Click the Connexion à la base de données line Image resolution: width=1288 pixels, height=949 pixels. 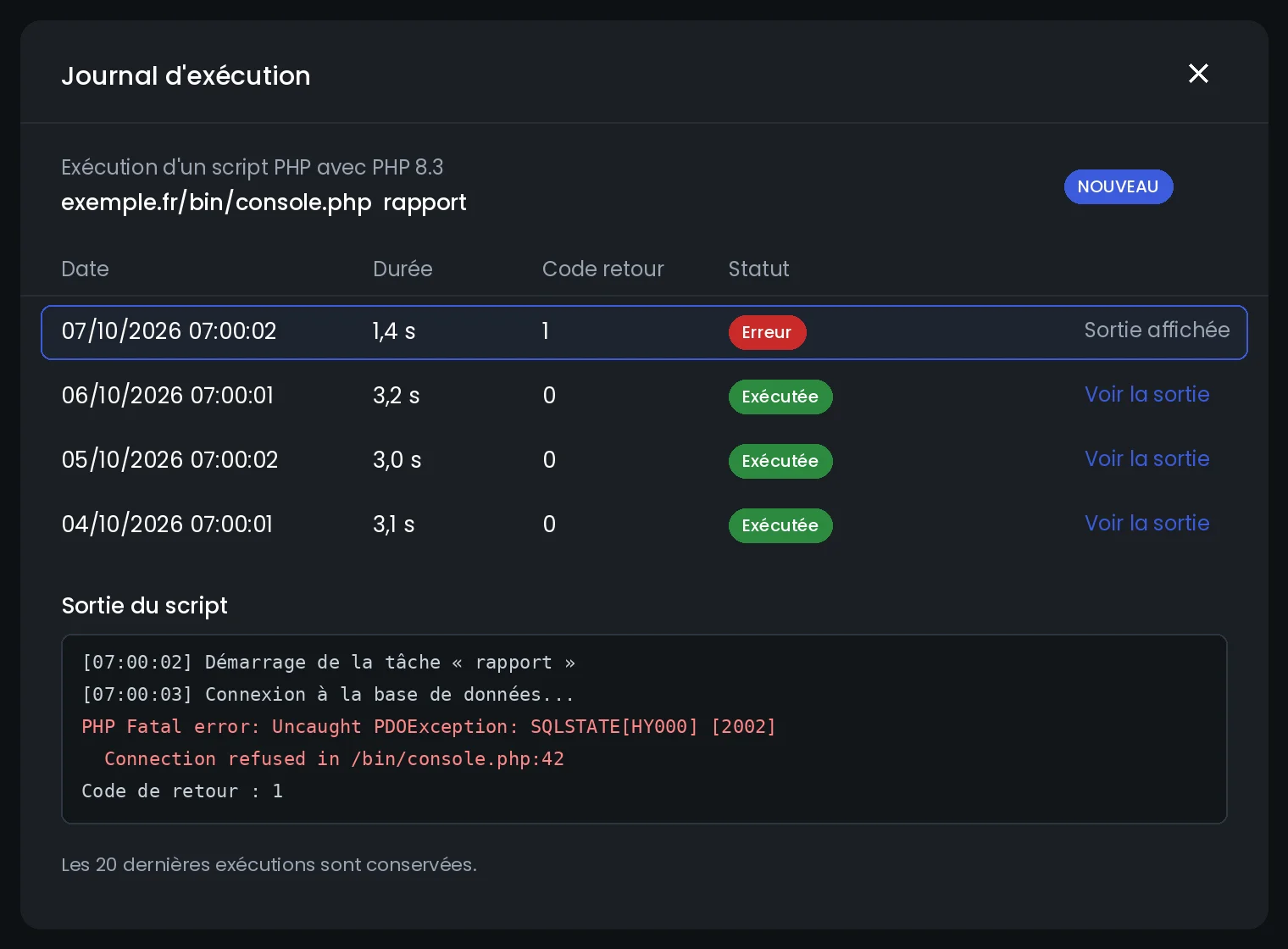coord(328,695)
